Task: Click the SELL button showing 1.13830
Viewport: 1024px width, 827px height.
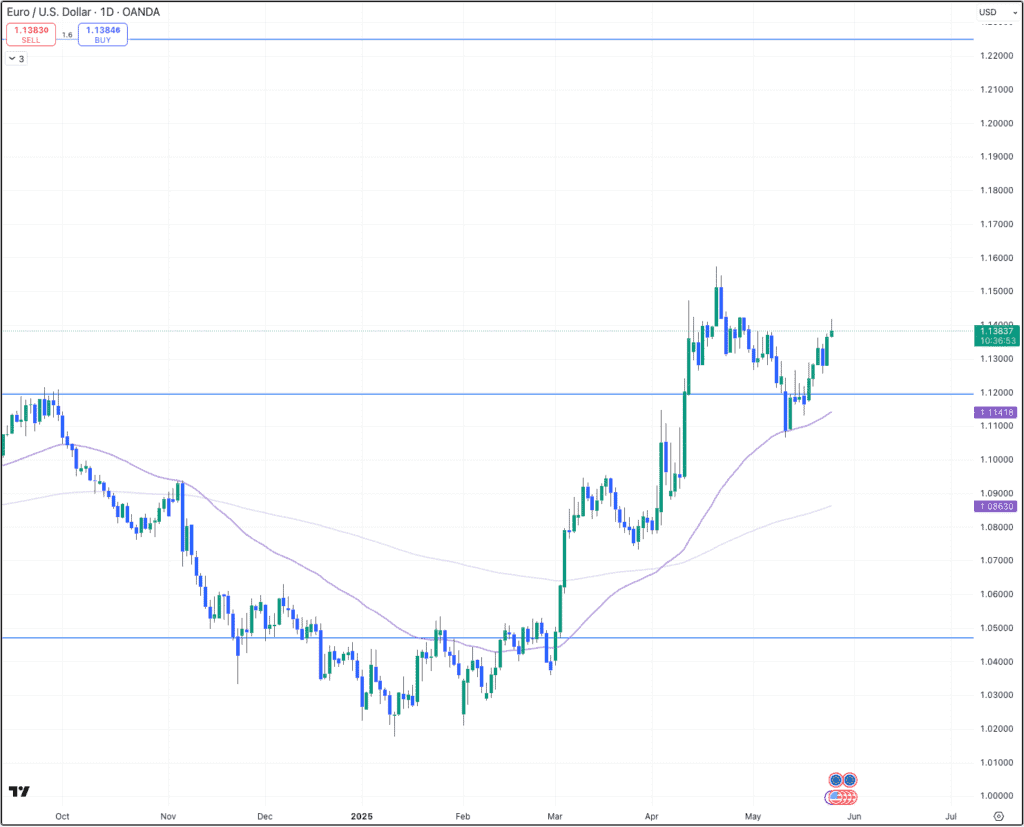Action: pyautogui.click(x=30, y=35)
